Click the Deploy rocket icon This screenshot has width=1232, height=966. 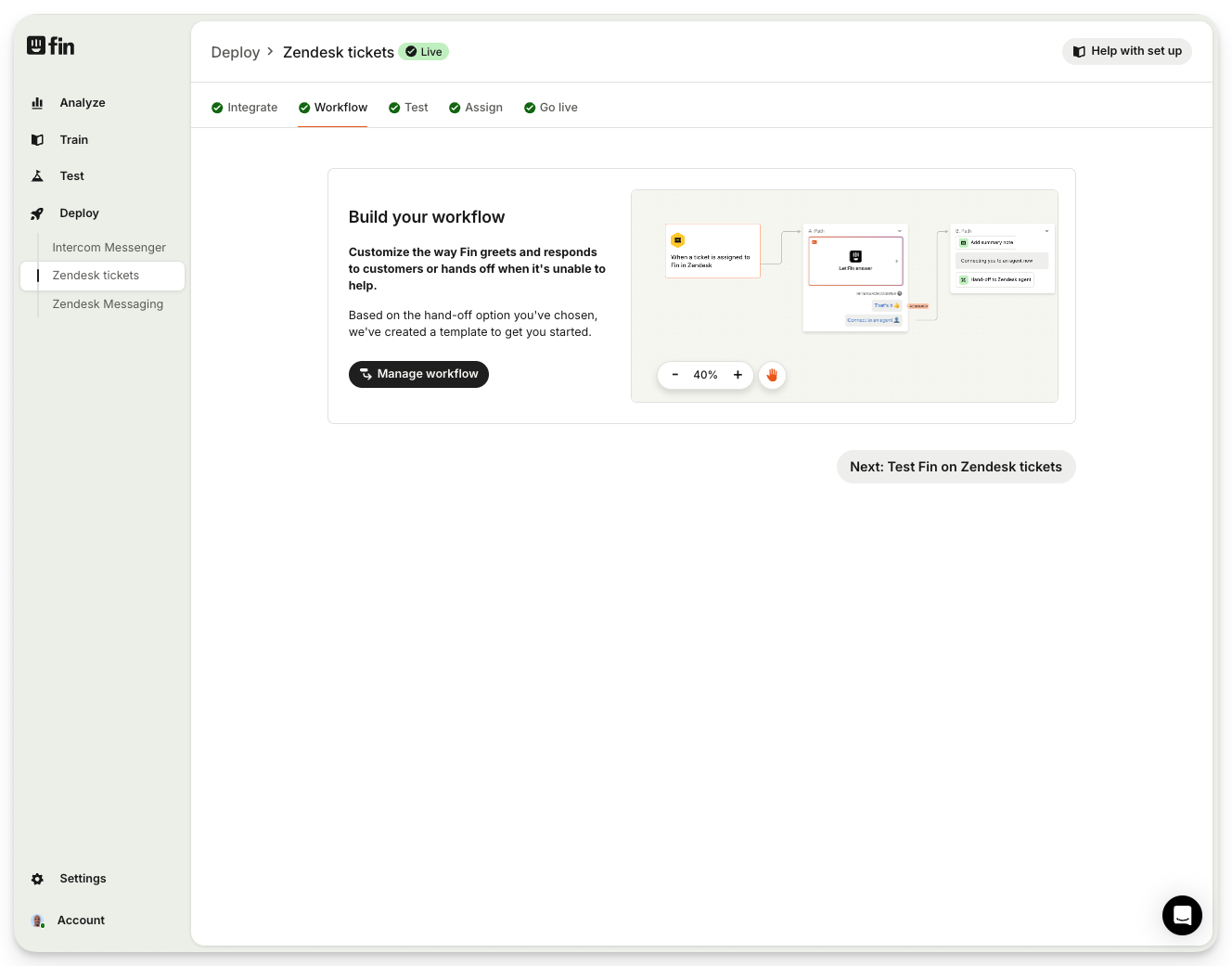[x=37, y=213]
